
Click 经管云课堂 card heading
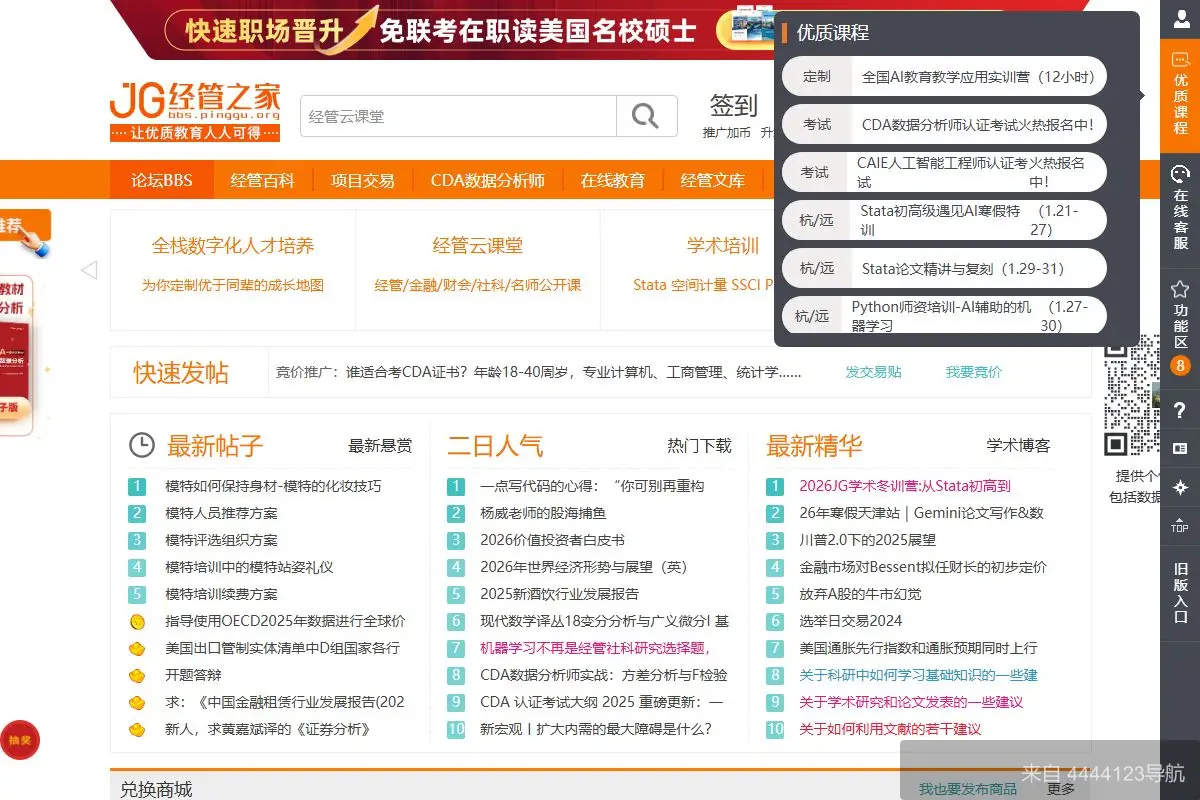point(478,246)
